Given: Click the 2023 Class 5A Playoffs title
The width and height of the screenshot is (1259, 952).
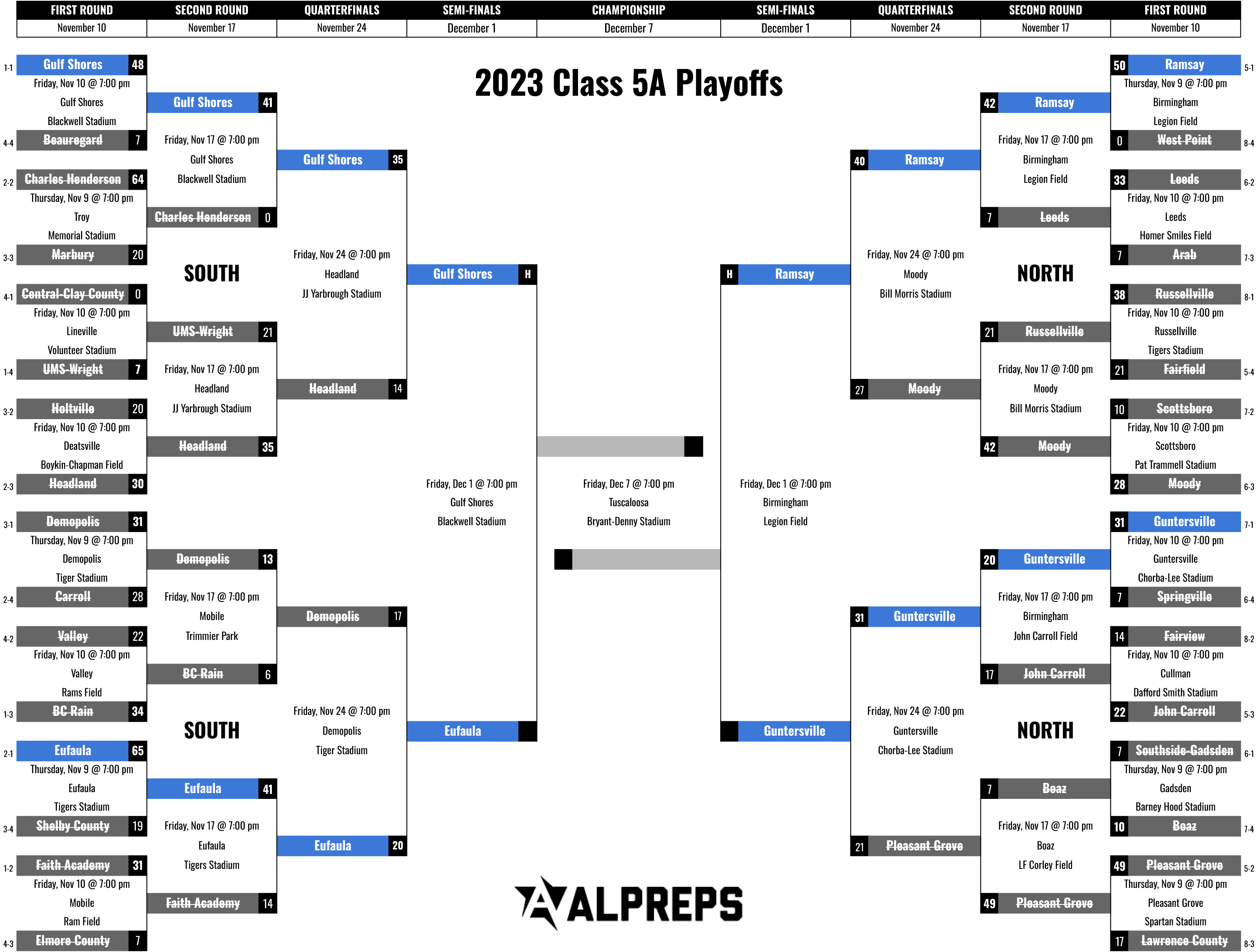Looking at the screenshot, I should [628, 83].
